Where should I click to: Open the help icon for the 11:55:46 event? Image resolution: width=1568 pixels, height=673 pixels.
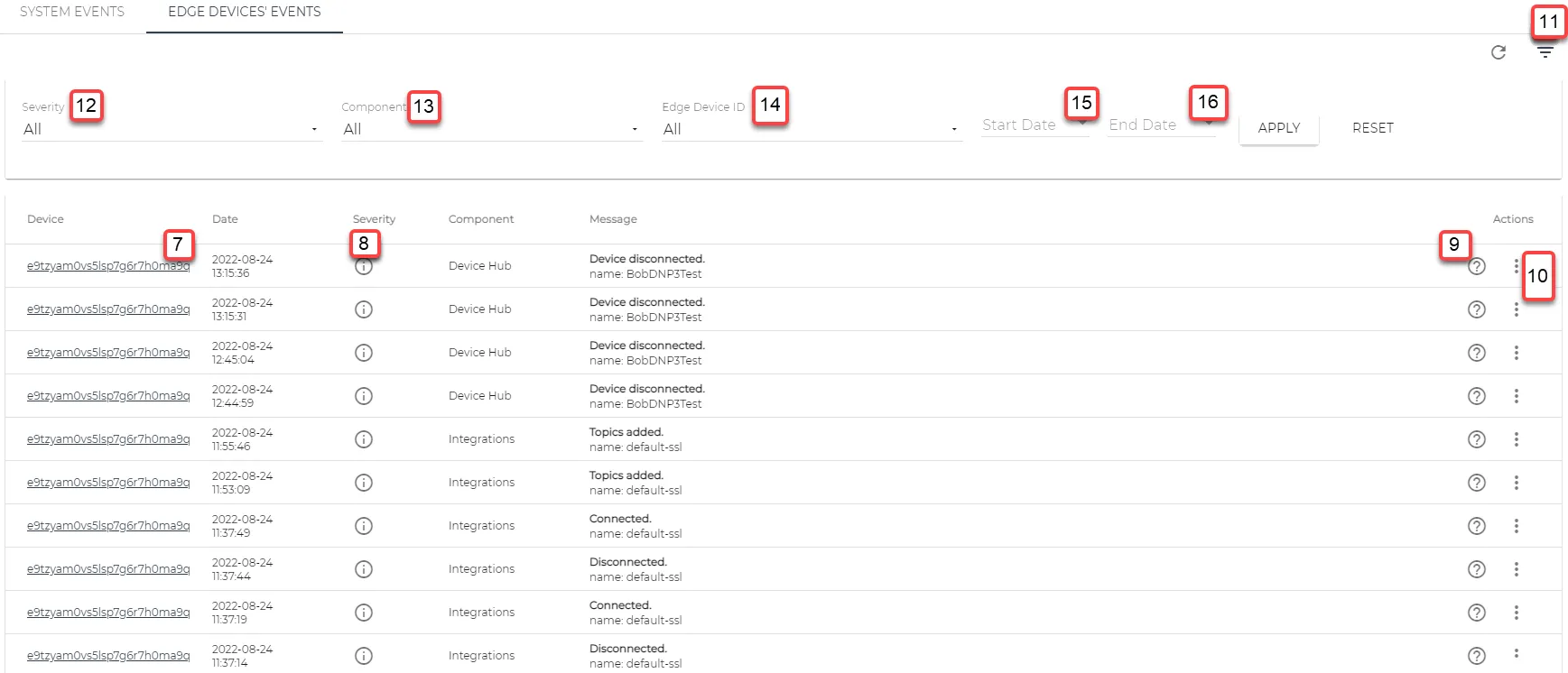point(1477,439)
